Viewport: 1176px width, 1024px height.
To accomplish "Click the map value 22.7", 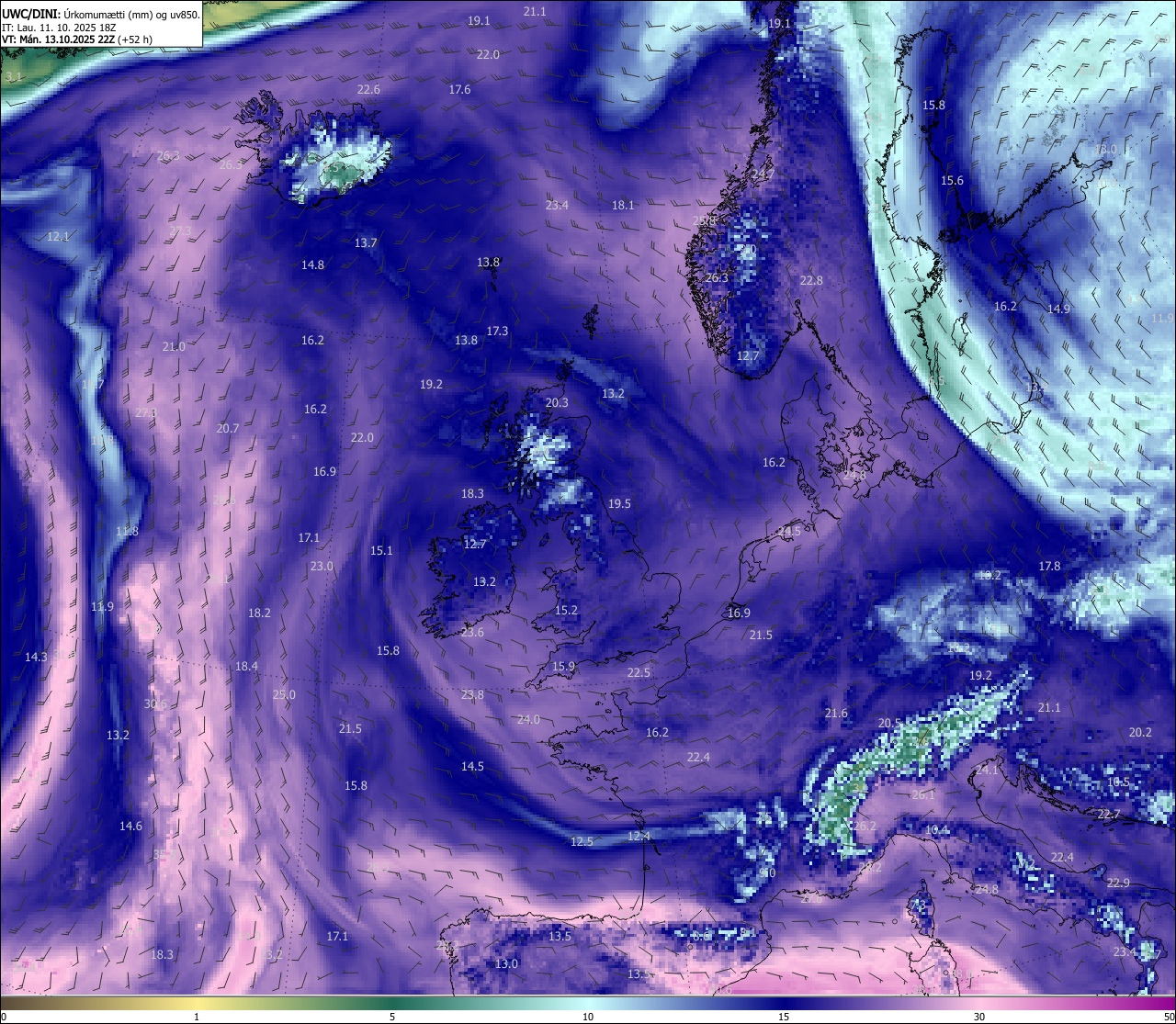I will pyautogui.click(x=1109, y=814).
